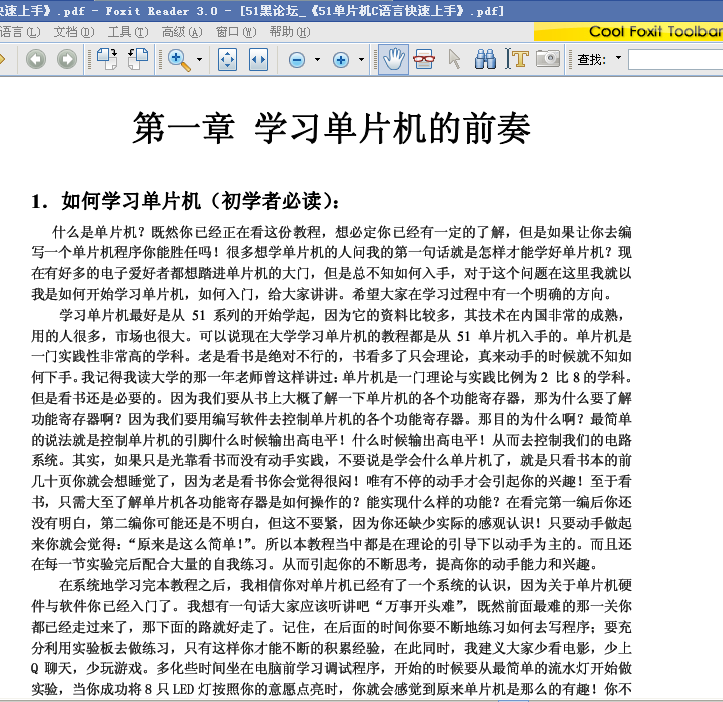This screenshot has height=702, width=723.
Task: Take snapshot with camera tool
Action: tap(548, 59)
